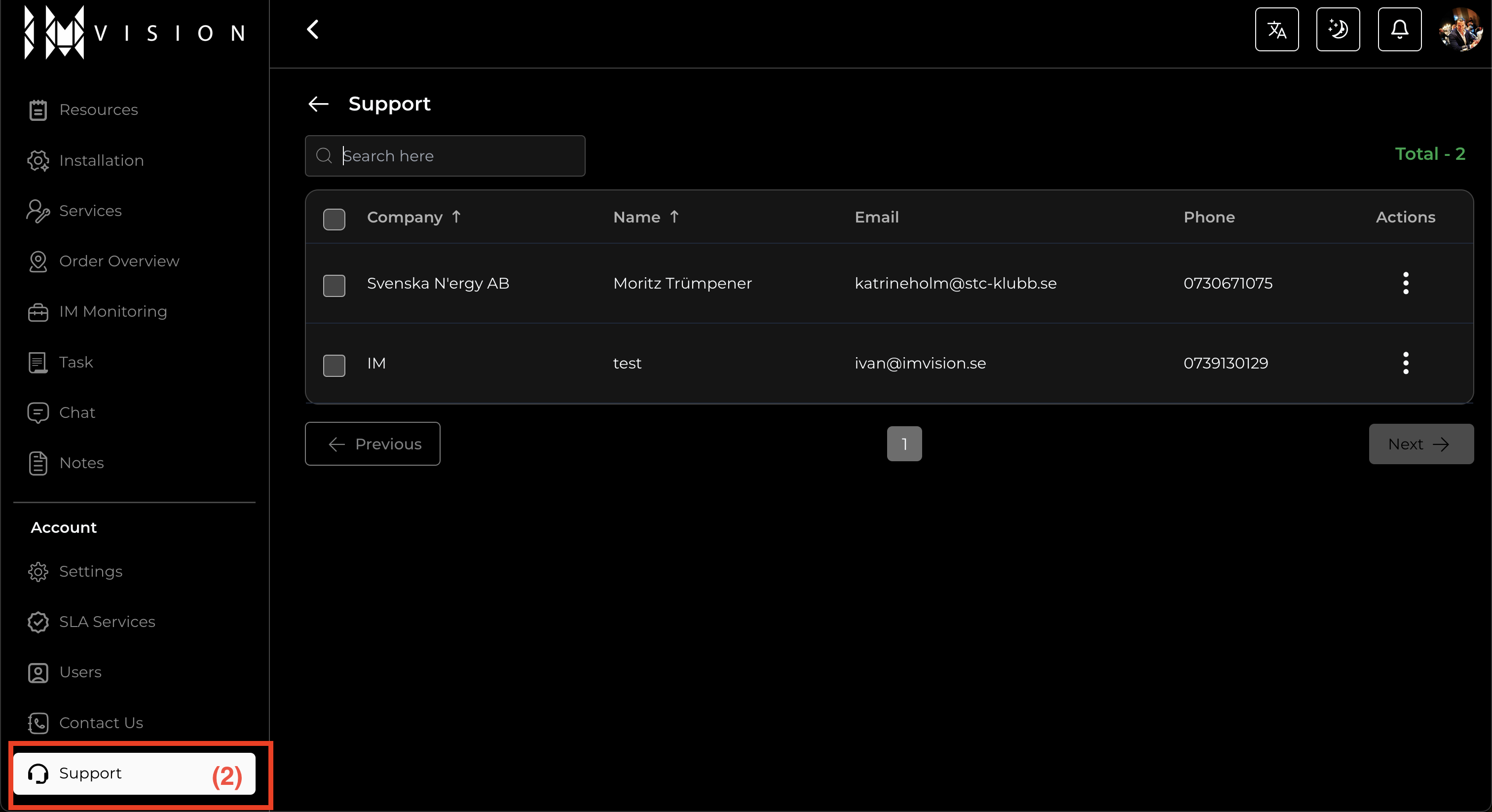The image size is (1492, 812).
Task: Open the language translation icon
Action: click(x=1276, y=30)
